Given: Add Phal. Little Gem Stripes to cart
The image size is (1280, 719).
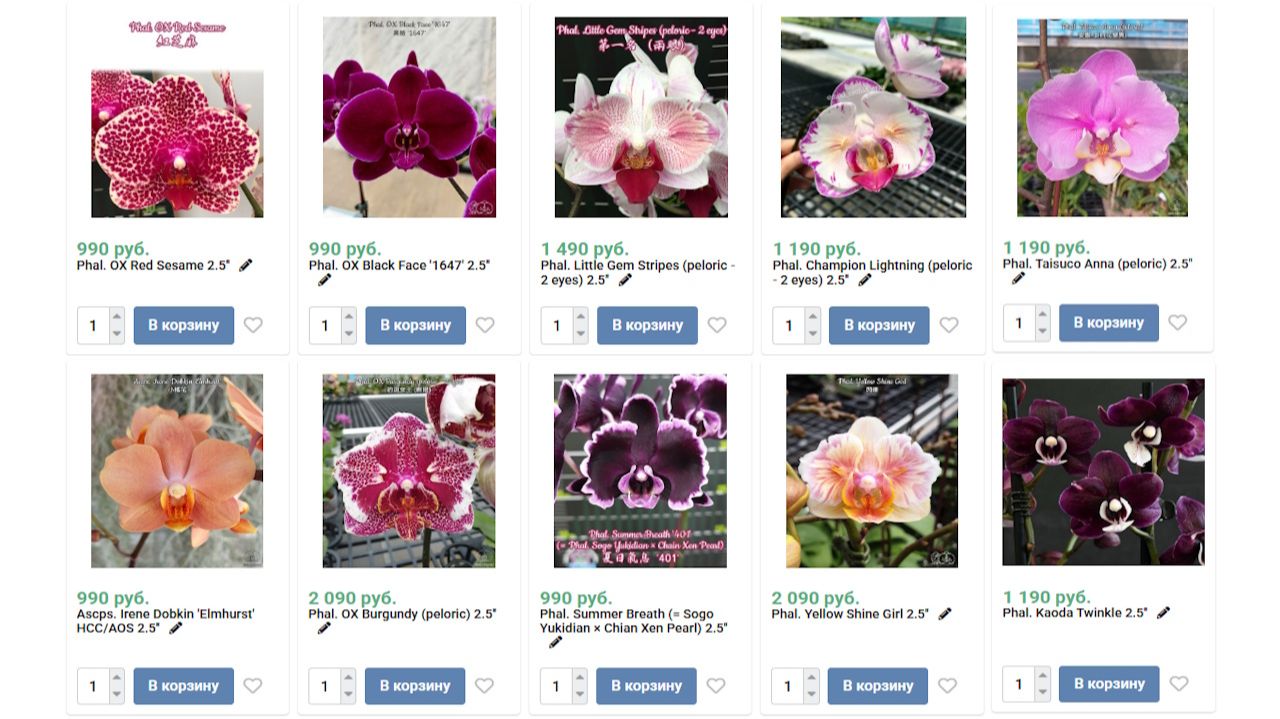Looking at the screenshot, I should 647,325.
